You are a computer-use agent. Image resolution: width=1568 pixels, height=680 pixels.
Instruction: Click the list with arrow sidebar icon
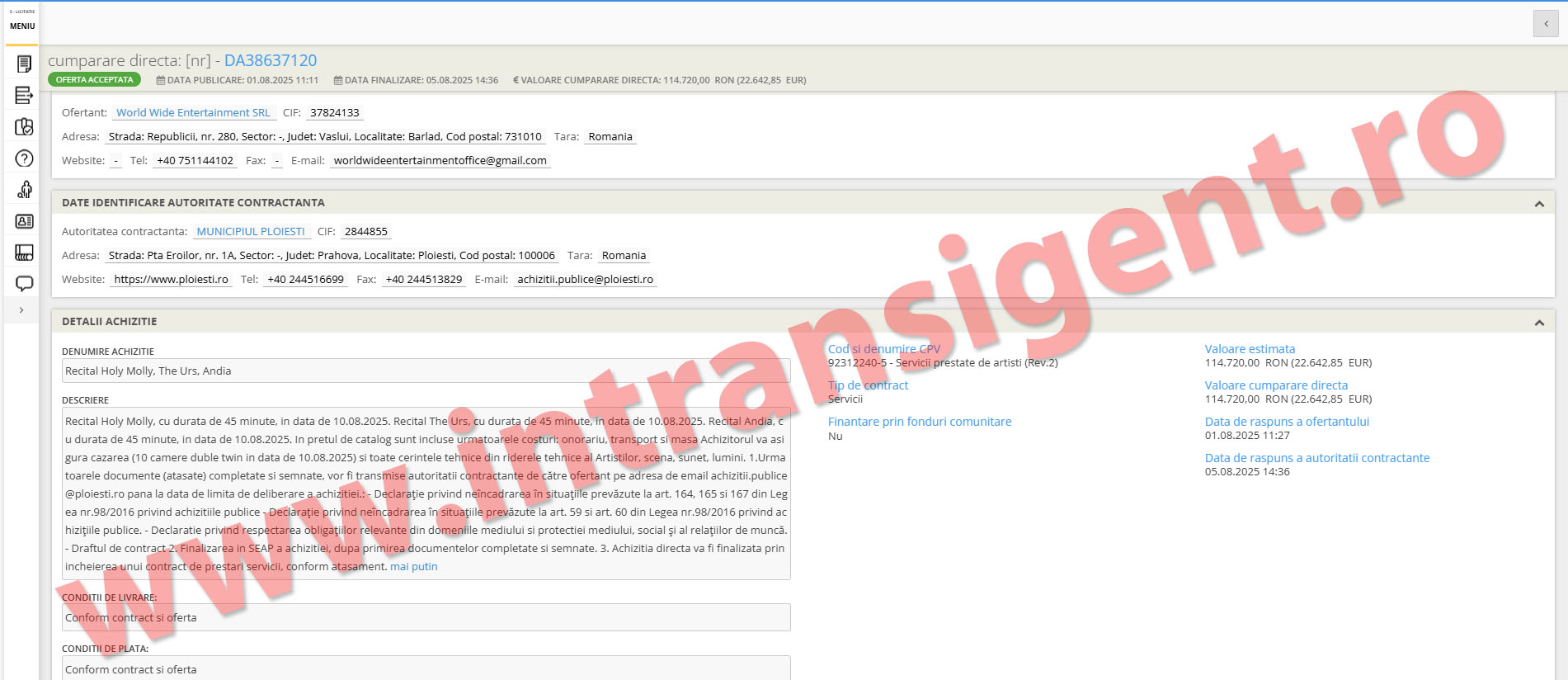[x=24, y=96]
